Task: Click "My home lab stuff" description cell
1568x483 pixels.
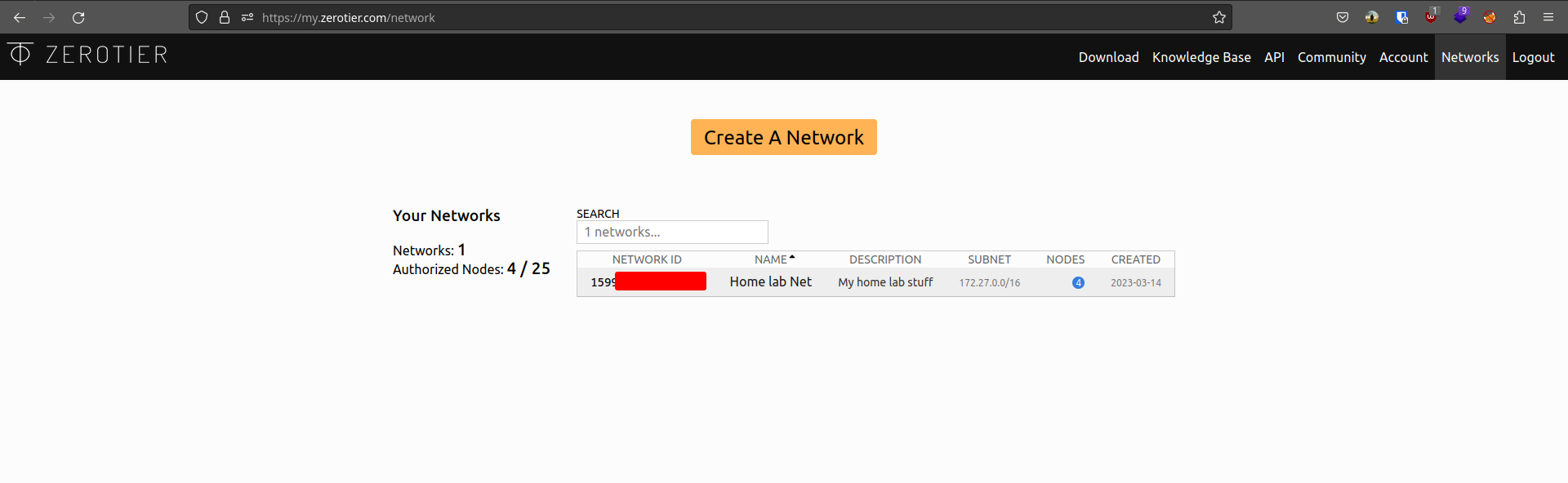Action: 885,282
